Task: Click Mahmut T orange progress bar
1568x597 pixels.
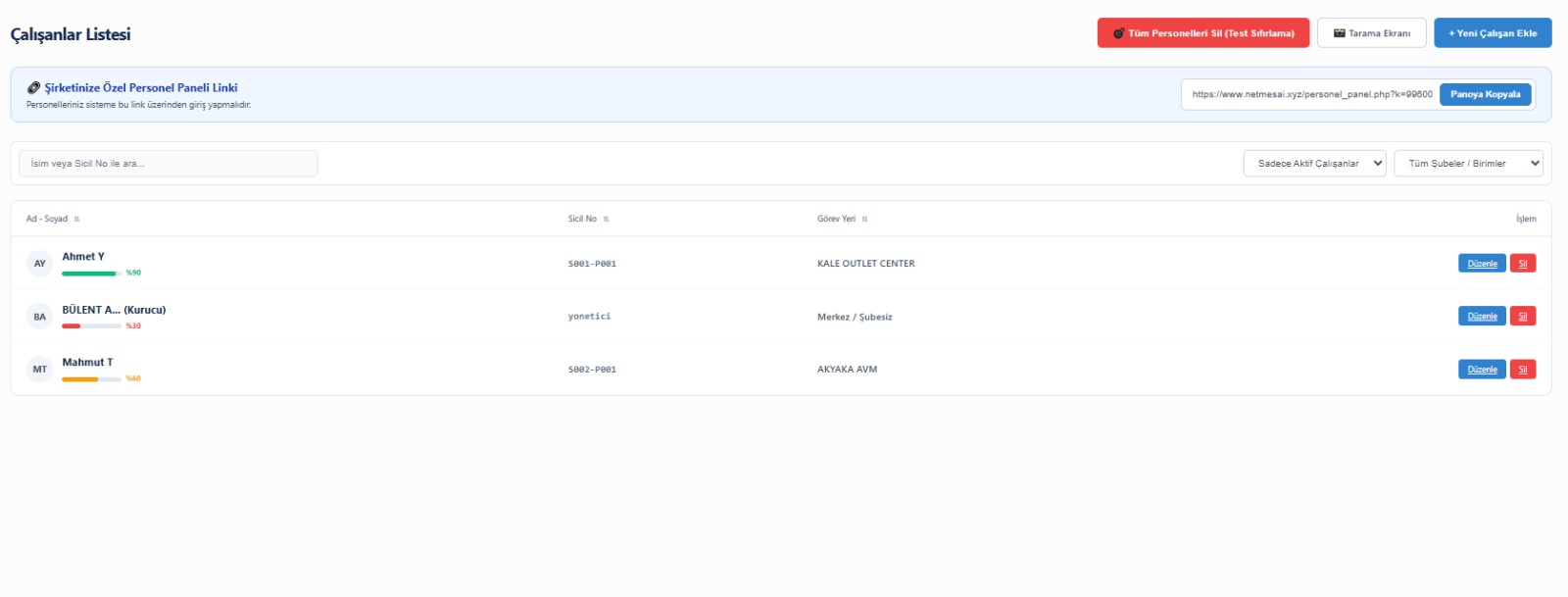Action: pyautogui.click(x=91, y=378)
